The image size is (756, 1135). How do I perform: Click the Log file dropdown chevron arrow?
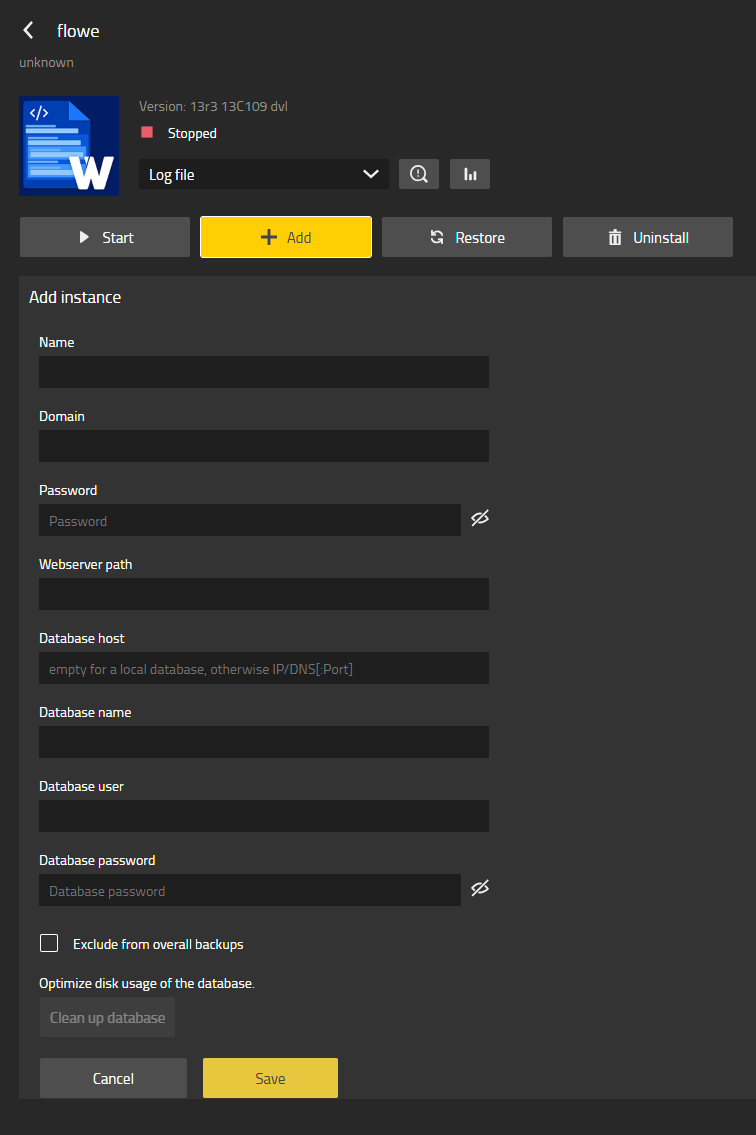click(371, 174)
